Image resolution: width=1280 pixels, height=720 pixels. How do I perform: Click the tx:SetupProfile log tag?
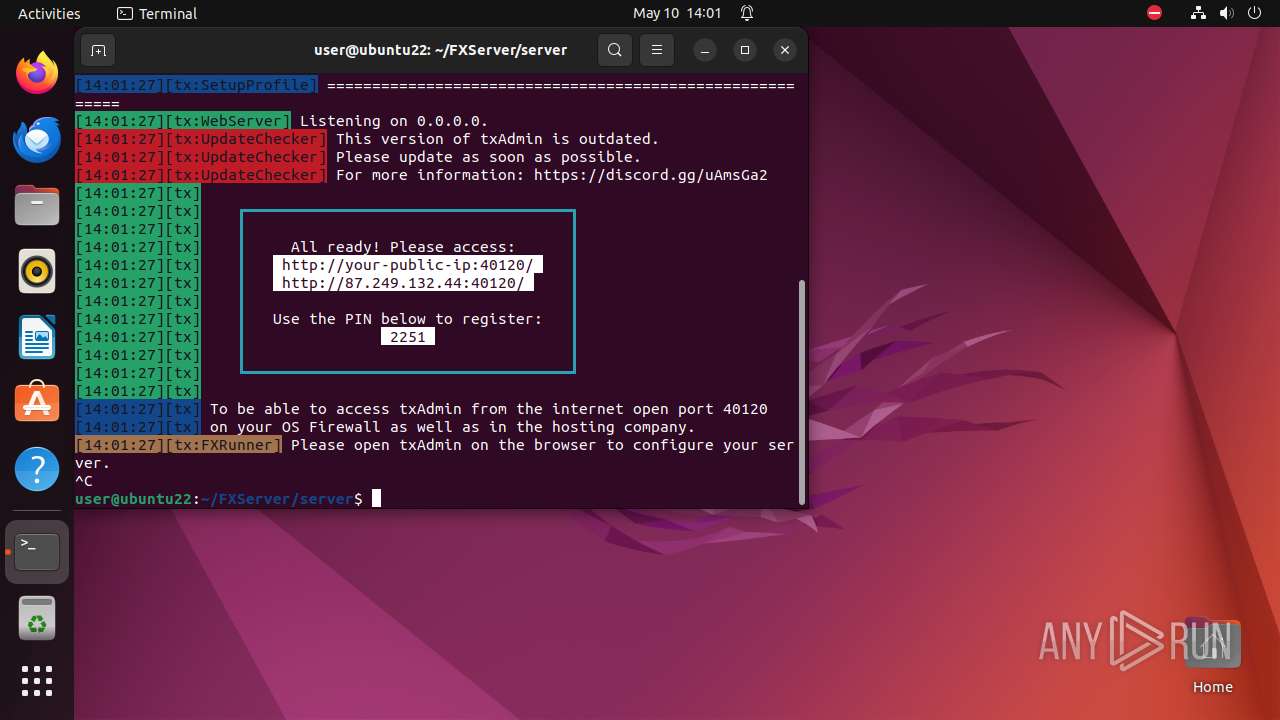(x=241, y=85)
